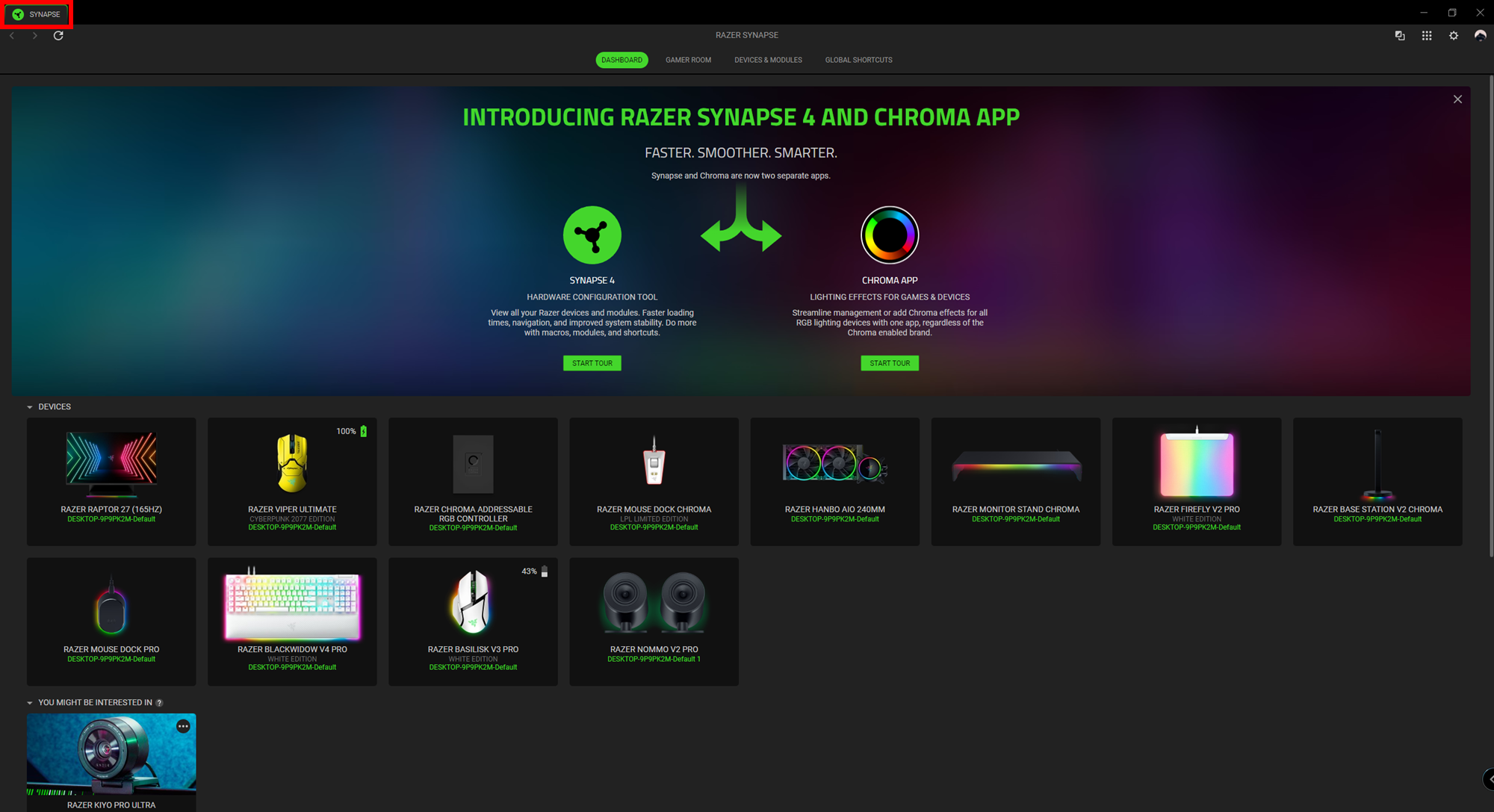The image size is (1494, 812).
Task: Open the settings gear icon
Action: click(1453, 35)
